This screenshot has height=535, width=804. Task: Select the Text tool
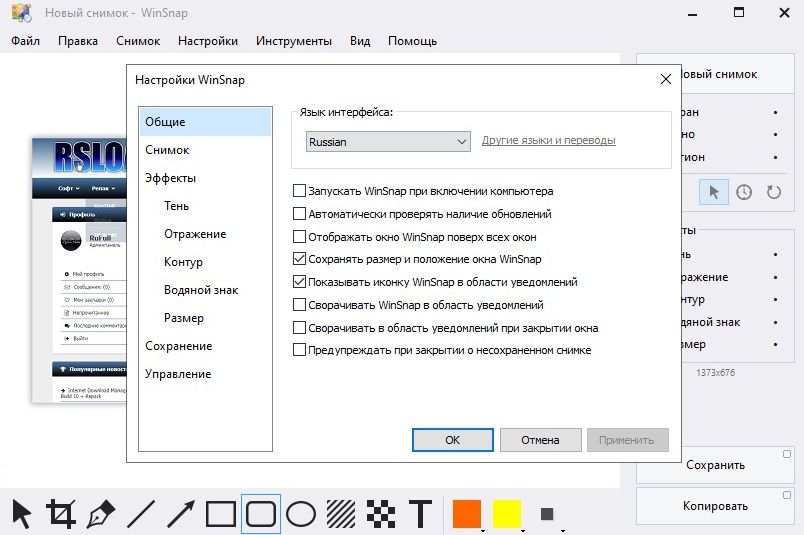click(x=420, y=513)
